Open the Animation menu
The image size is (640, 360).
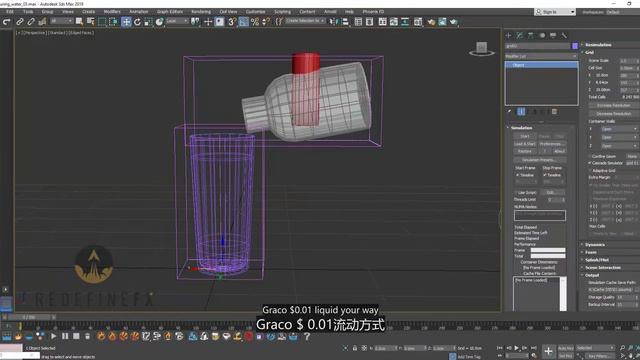coord(138,11)
